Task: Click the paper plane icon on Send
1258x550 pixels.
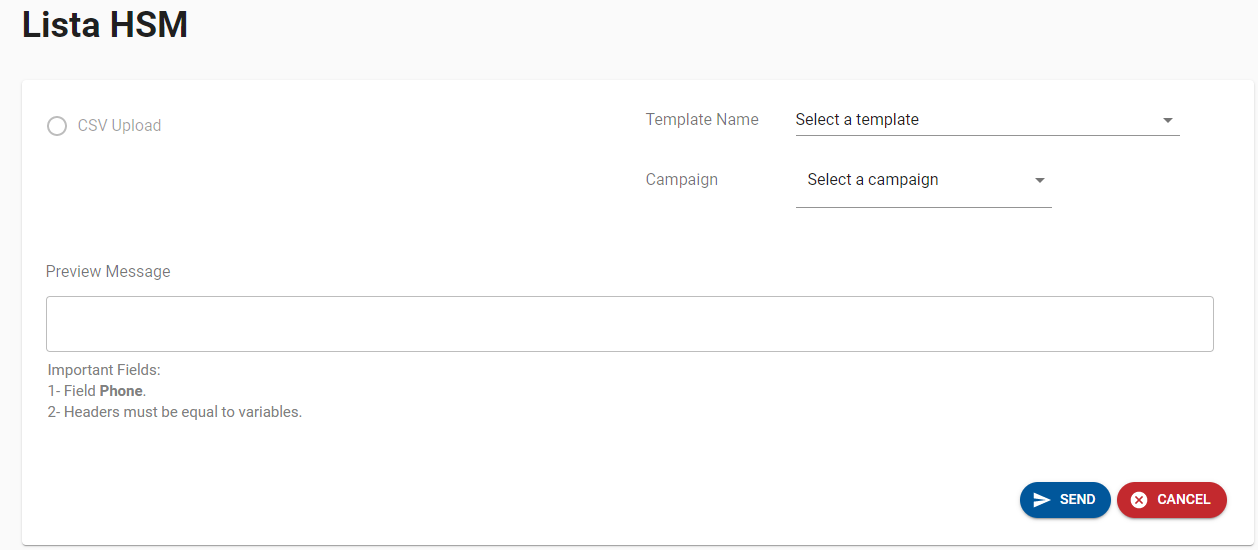Action: (x=1042, y=500)
